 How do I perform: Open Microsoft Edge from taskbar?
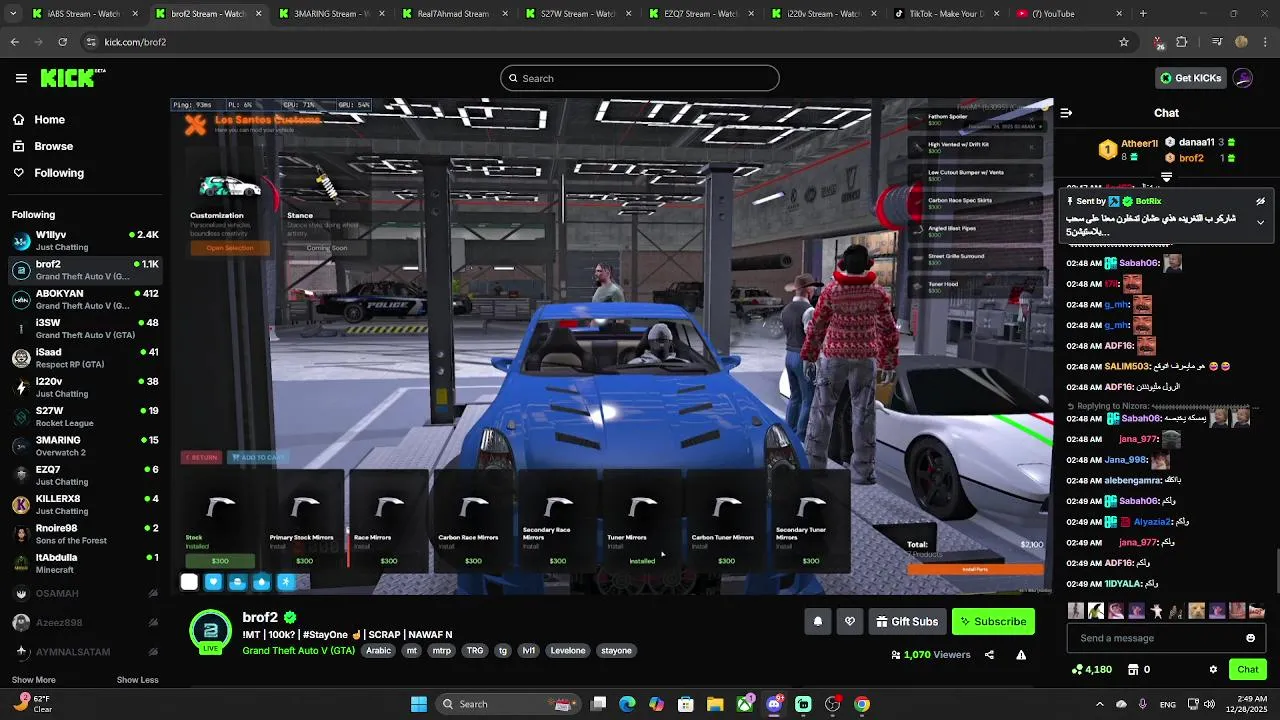[x=627, y=704]
